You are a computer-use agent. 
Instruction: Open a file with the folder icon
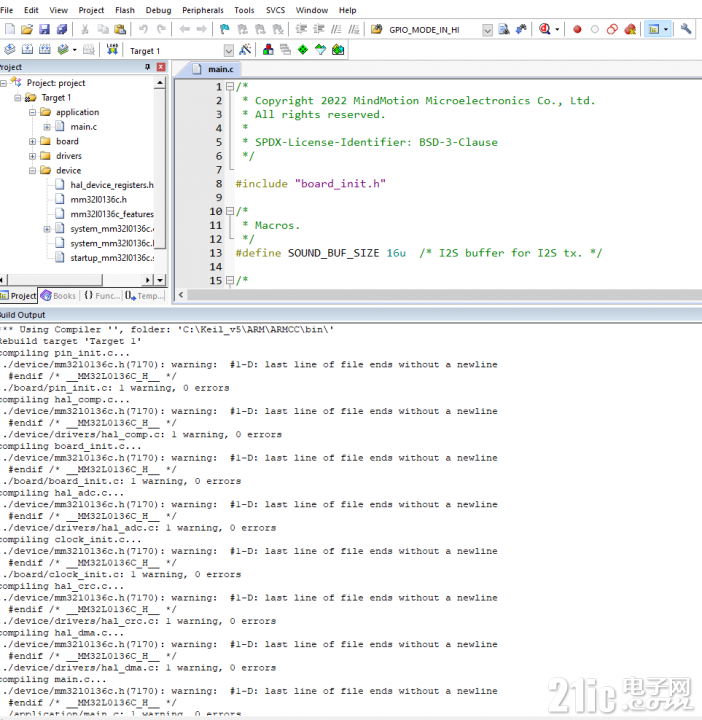(x=27, y=29)
